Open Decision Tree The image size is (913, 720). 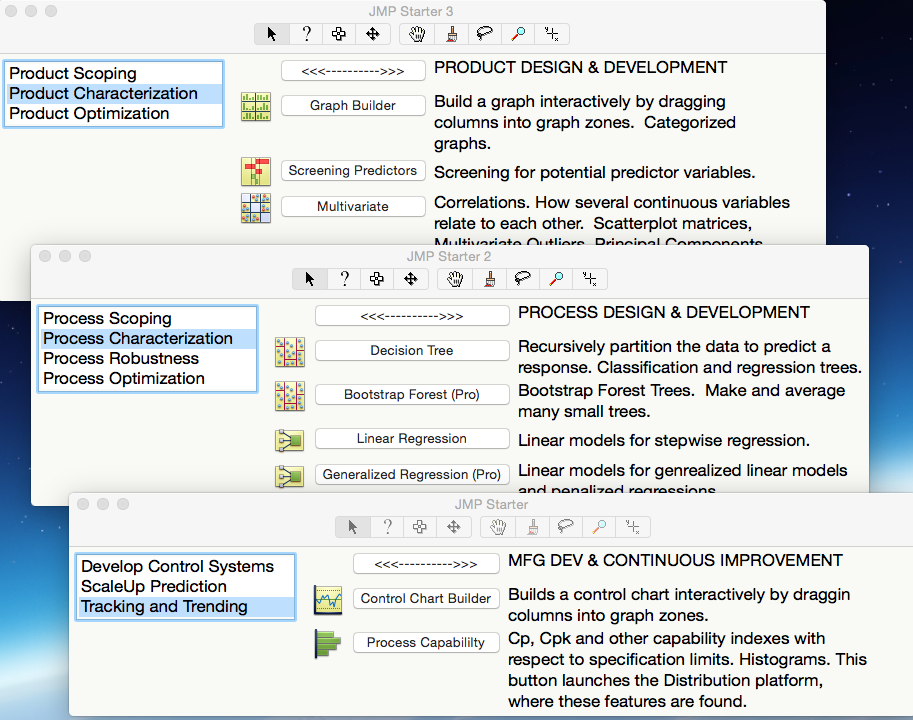(412, 350)
